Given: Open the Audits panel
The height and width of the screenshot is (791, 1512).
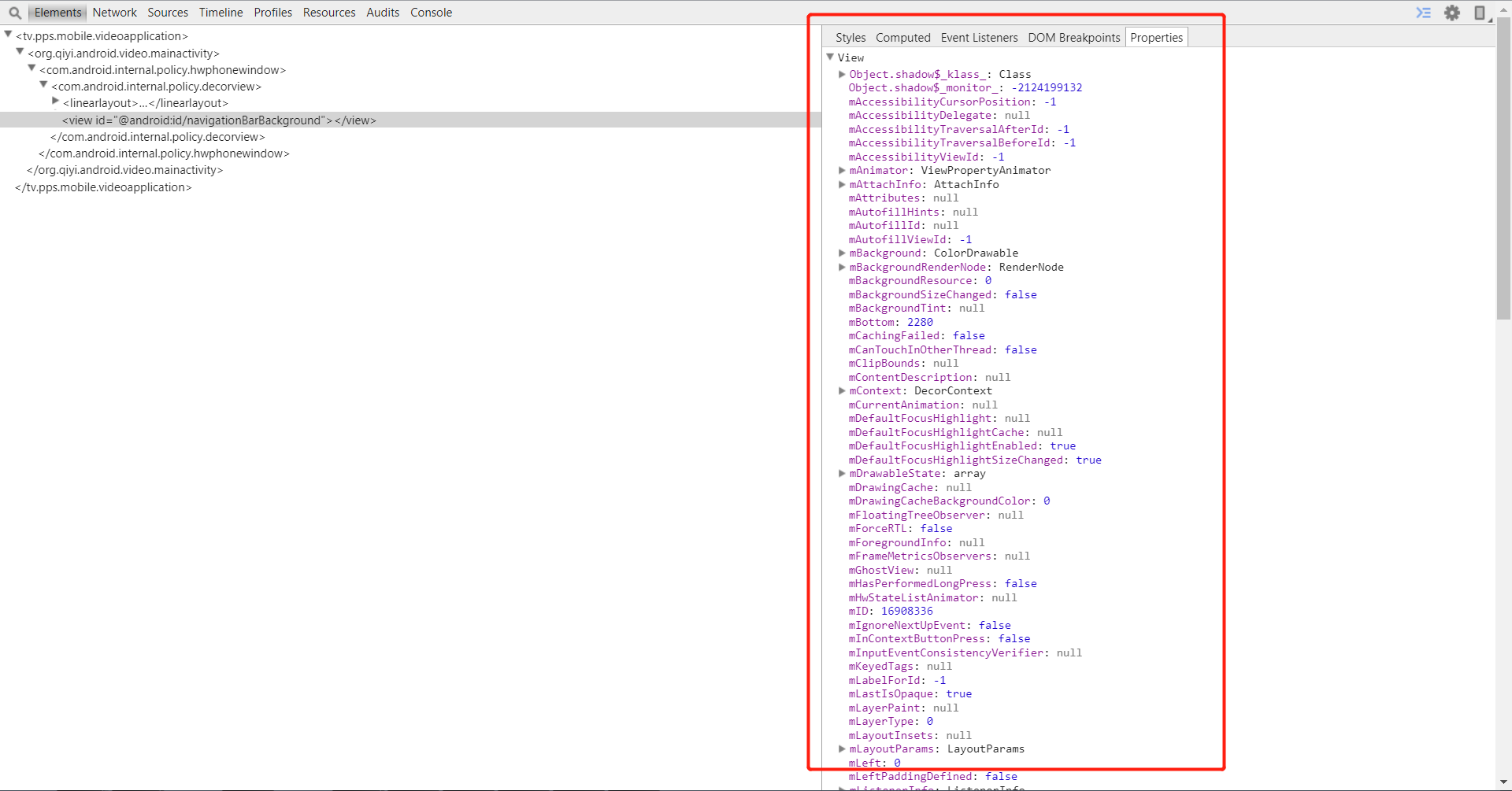Looking at the screenshot, I should tap(383, 13).
